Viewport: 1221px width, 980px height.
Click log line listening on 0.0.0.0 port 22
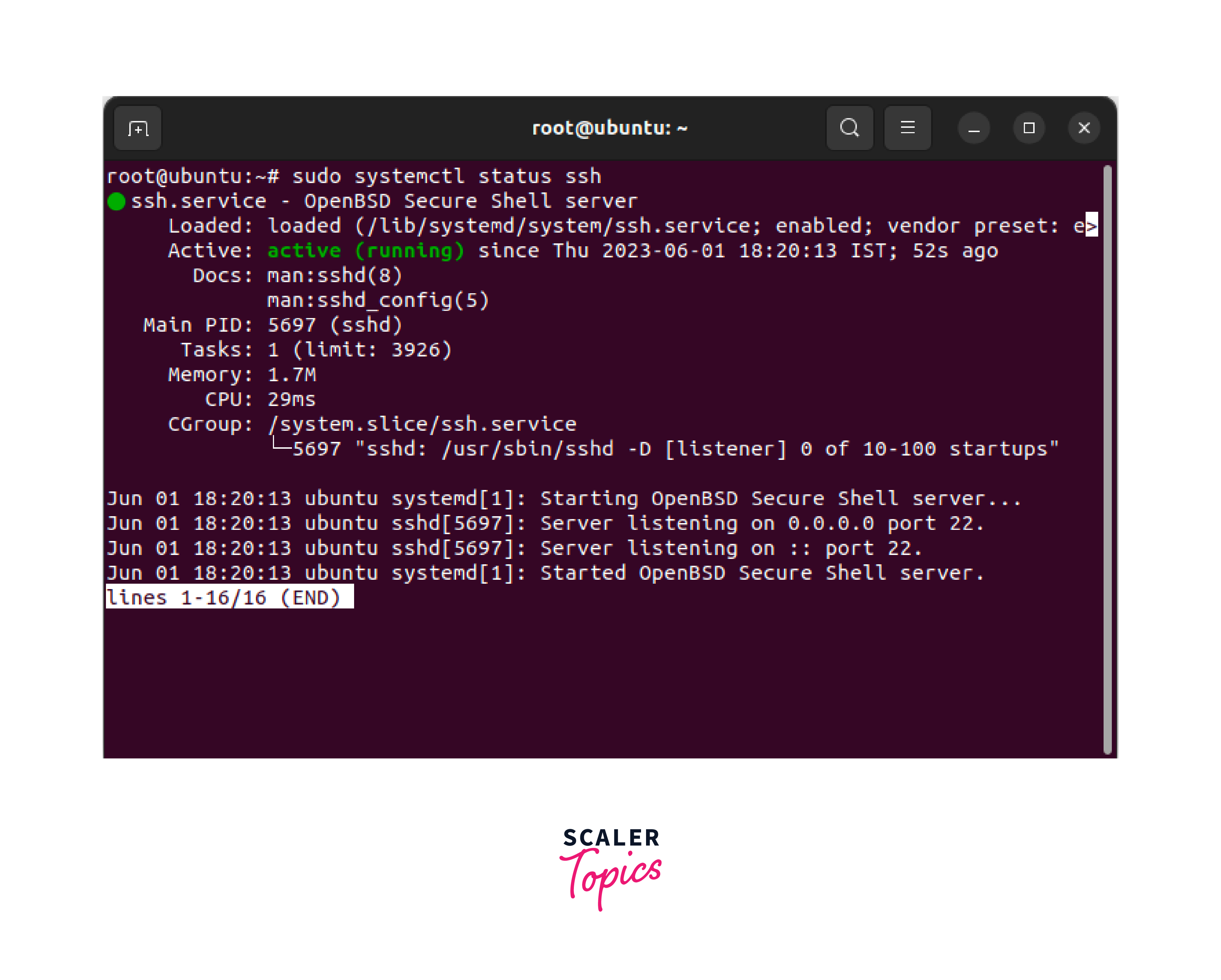click(x=545, y=523)
